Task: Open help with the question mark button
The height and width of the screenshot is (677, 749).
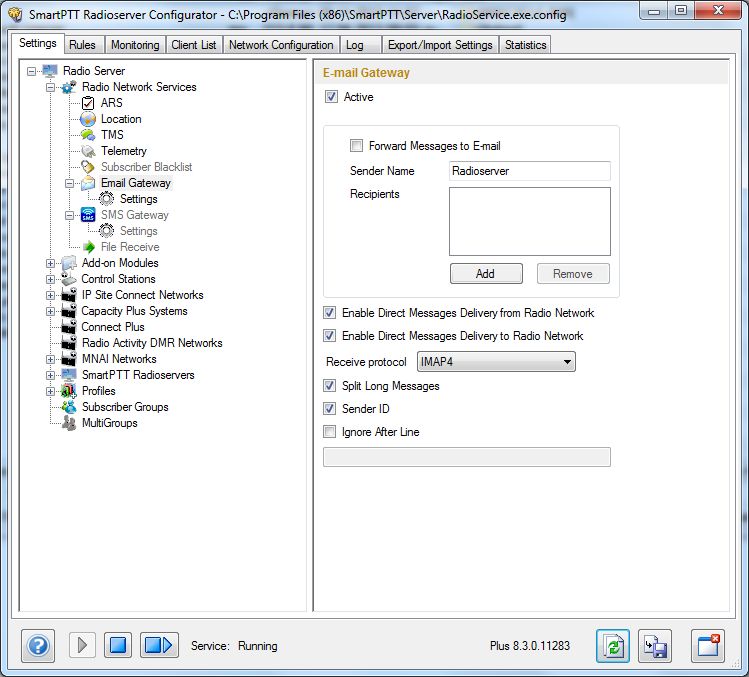Action: (x=38, y=646)
